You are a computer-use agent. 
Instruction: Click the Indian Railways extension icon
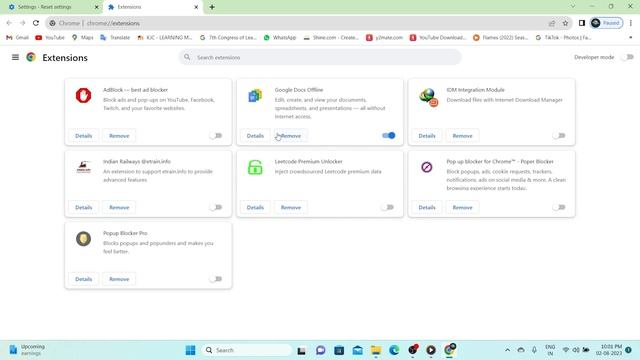pos(84,167)
